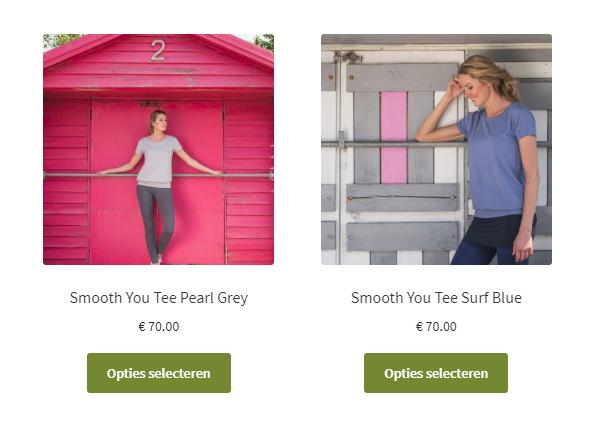Click the right green Opties selecteren button

(436, 373)
